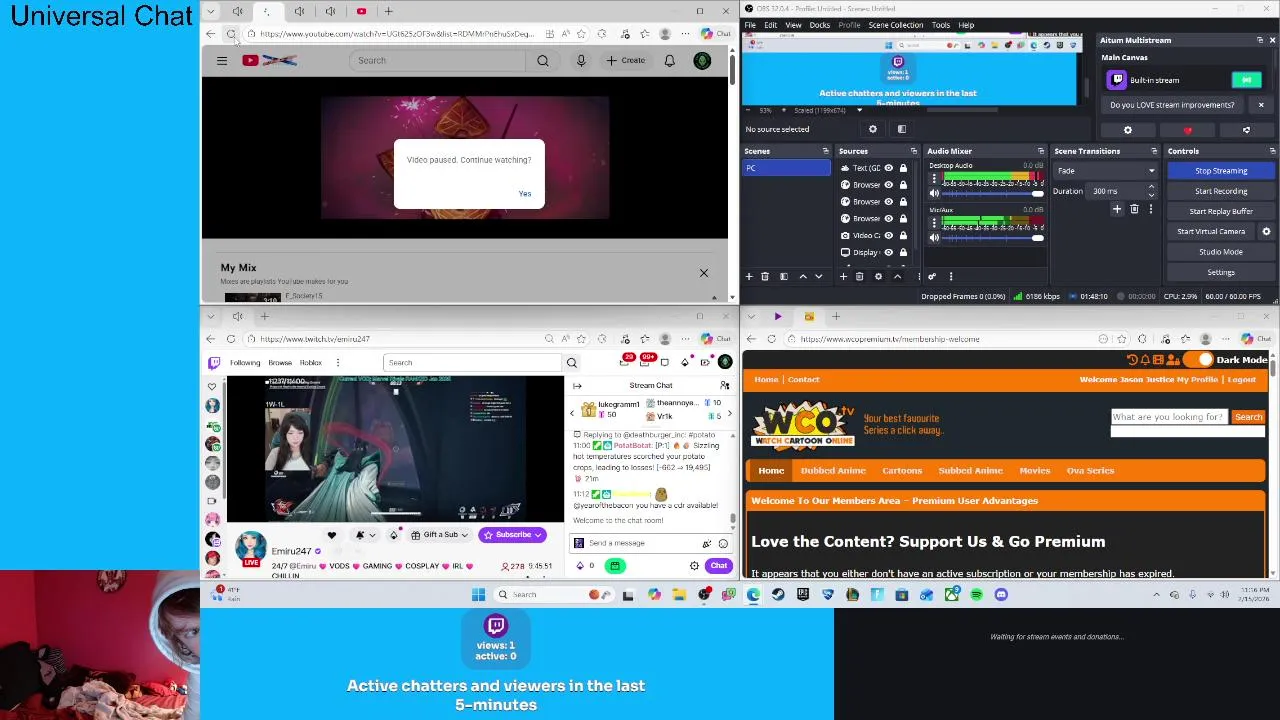
Task: Open Windows Start button on taskbar
Action: 478,595
